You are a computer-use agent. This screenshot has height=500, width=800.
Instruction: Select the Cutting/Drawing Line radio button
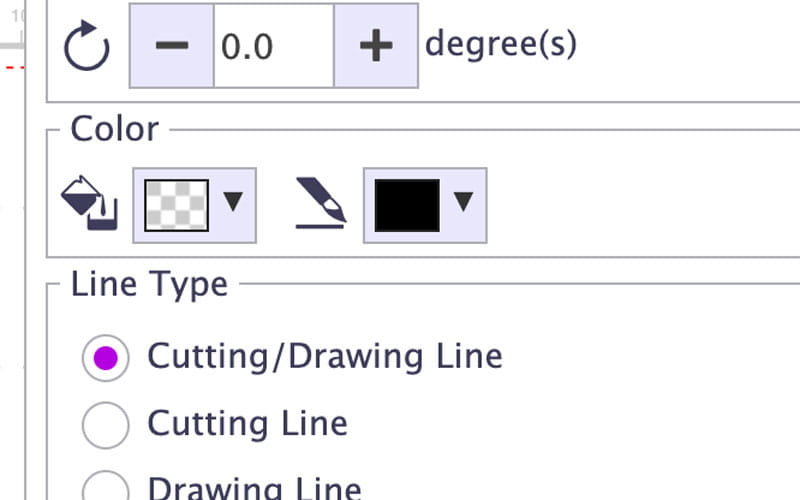(105, 358)
